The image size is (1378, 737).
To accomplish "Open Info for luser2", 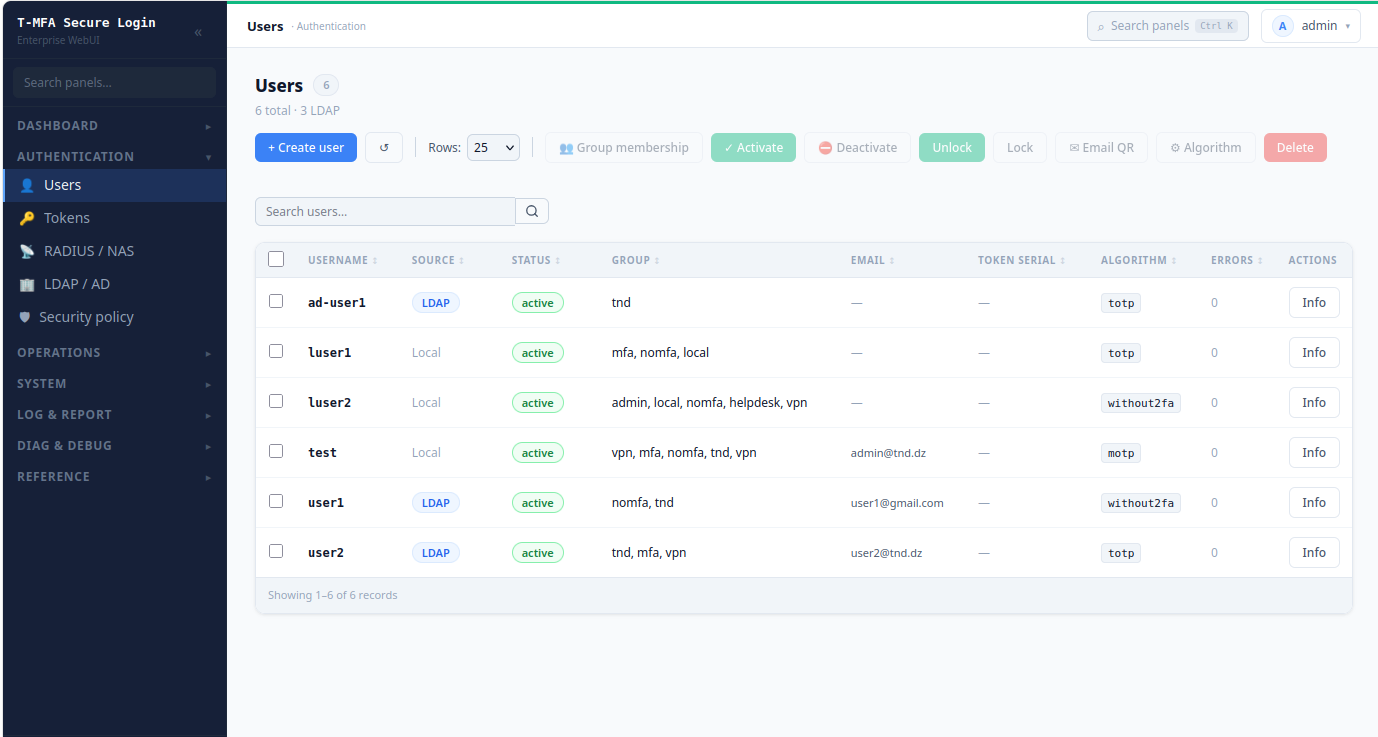I will pos(1314,402).
